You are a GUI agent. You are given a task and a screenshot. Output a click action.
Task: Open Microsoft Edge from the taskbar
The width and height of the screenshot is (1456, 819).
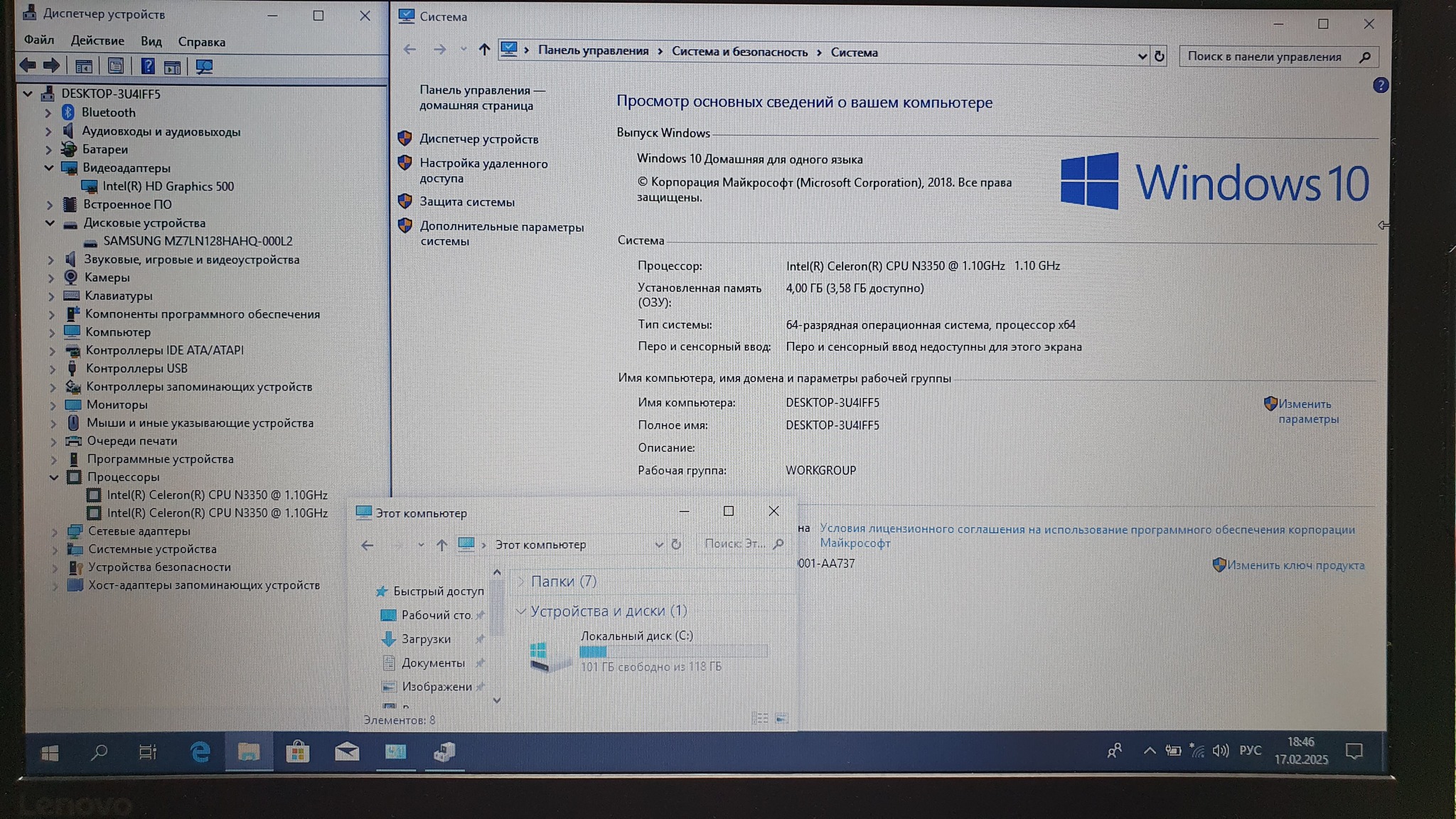click(x=200, y=751)
